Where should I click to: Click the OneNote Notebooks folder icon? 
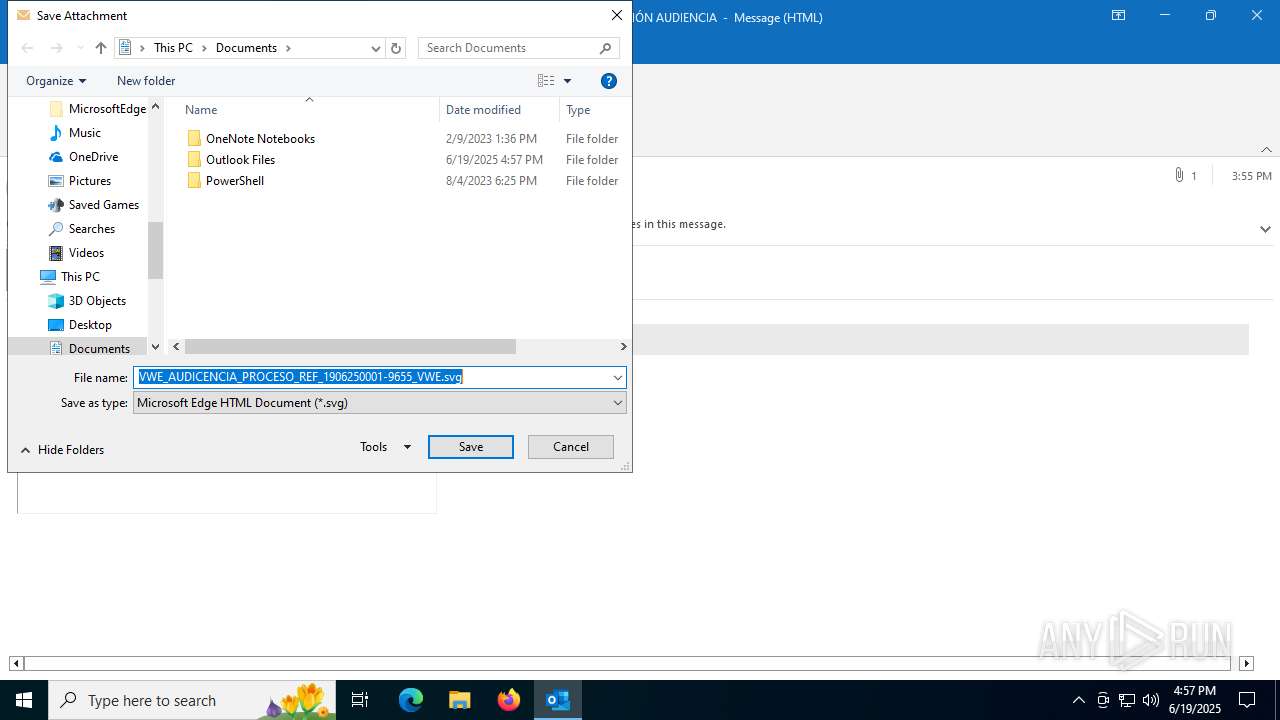[x=194, y=139]
